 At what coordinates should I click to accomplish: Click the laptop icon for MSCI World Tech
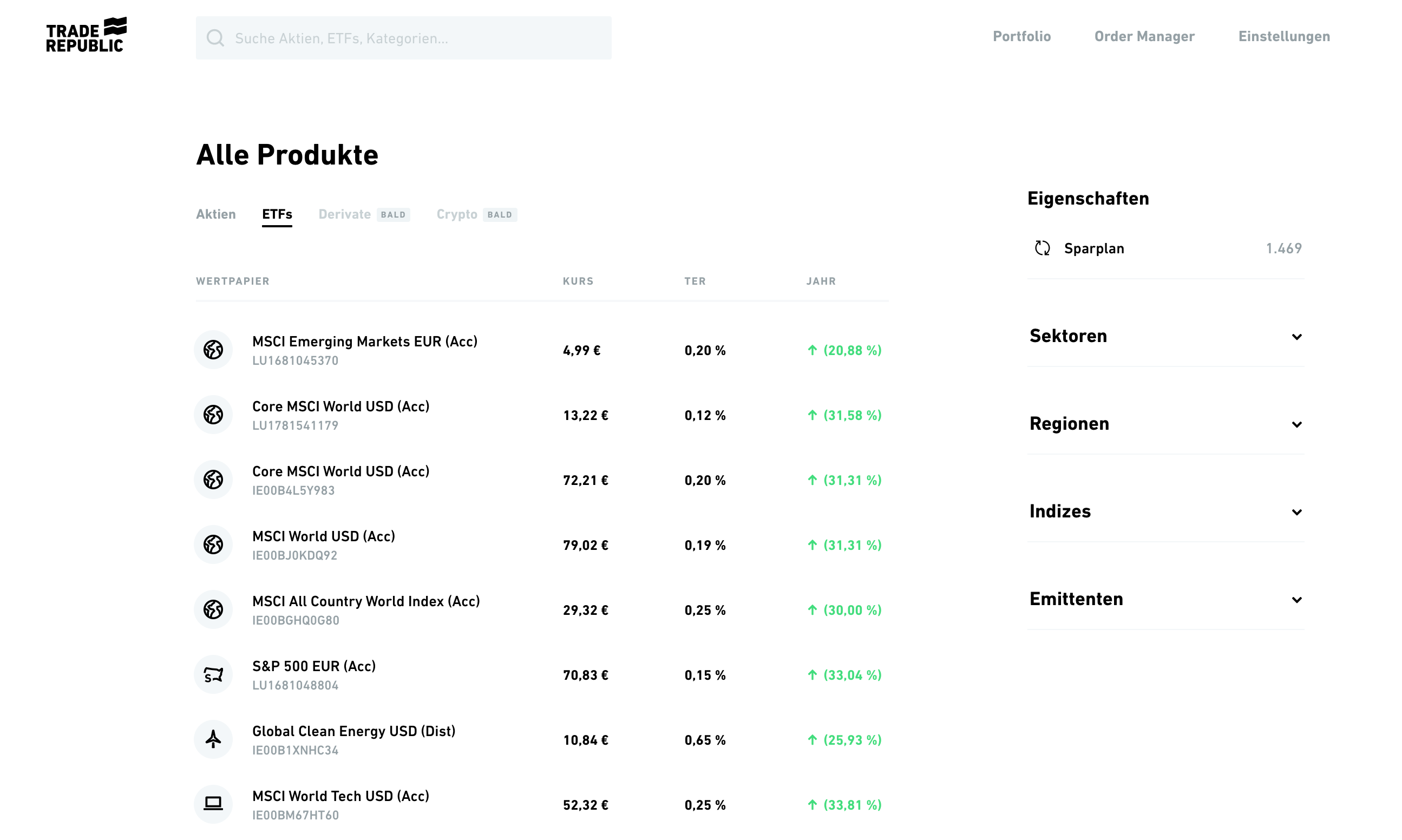tap(213, 804)
